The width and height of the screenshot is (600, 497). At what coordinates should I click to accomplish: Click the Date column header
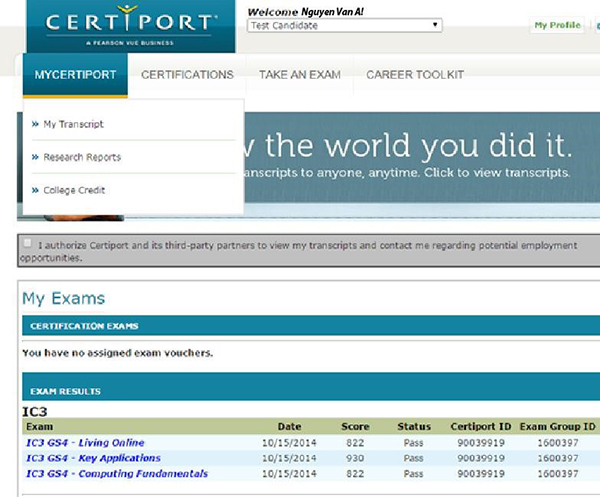289,426
